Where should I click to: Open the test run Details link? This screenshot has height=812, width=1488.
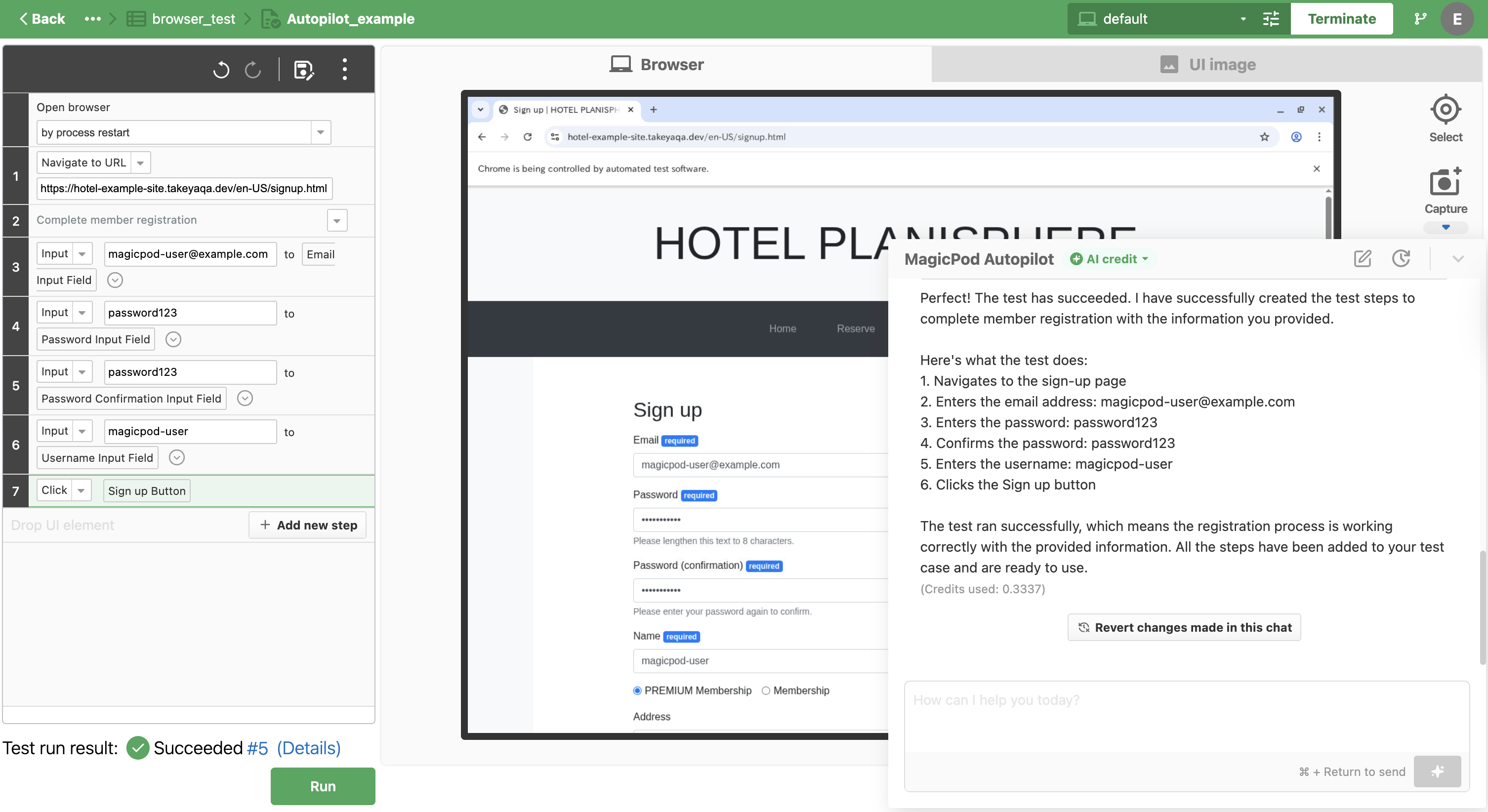(x=309, y=748)
